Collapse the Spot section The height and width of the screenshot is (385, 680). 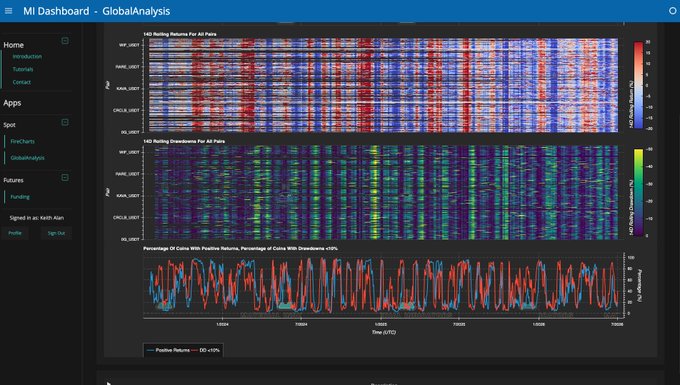click(x=65, y=122)
